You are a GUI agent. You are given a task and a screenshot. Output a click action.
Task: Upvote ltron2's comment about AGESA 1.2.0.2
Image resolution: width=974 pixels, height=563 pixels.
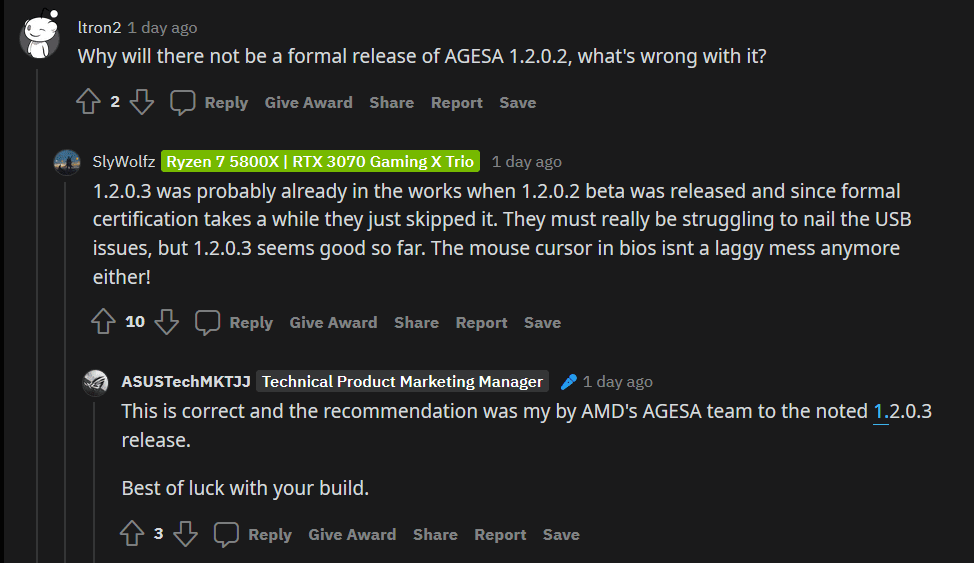pos(89,102)
